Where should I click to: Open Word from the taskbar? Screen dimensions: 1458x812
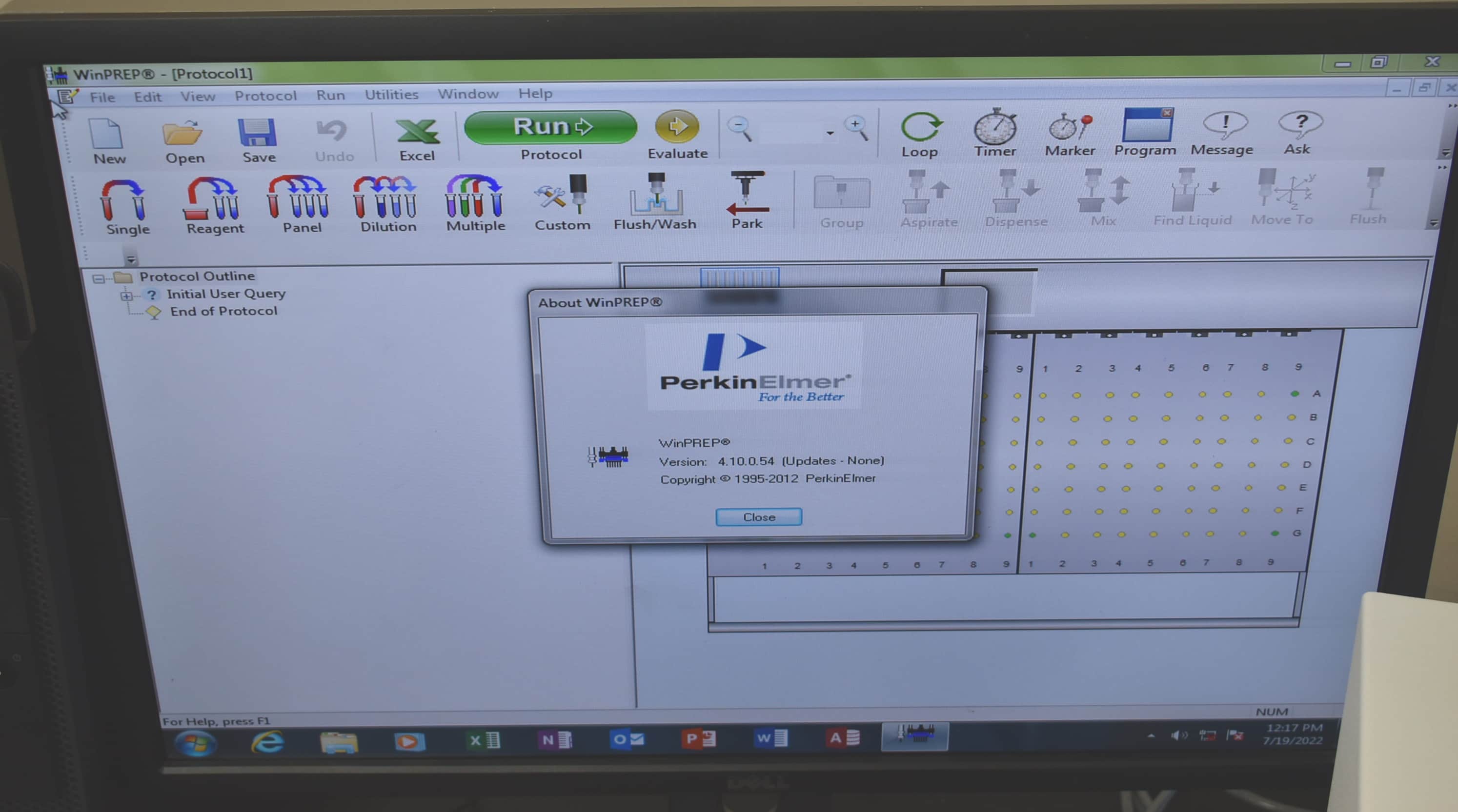pyautogui.click(x=771, y=738)
